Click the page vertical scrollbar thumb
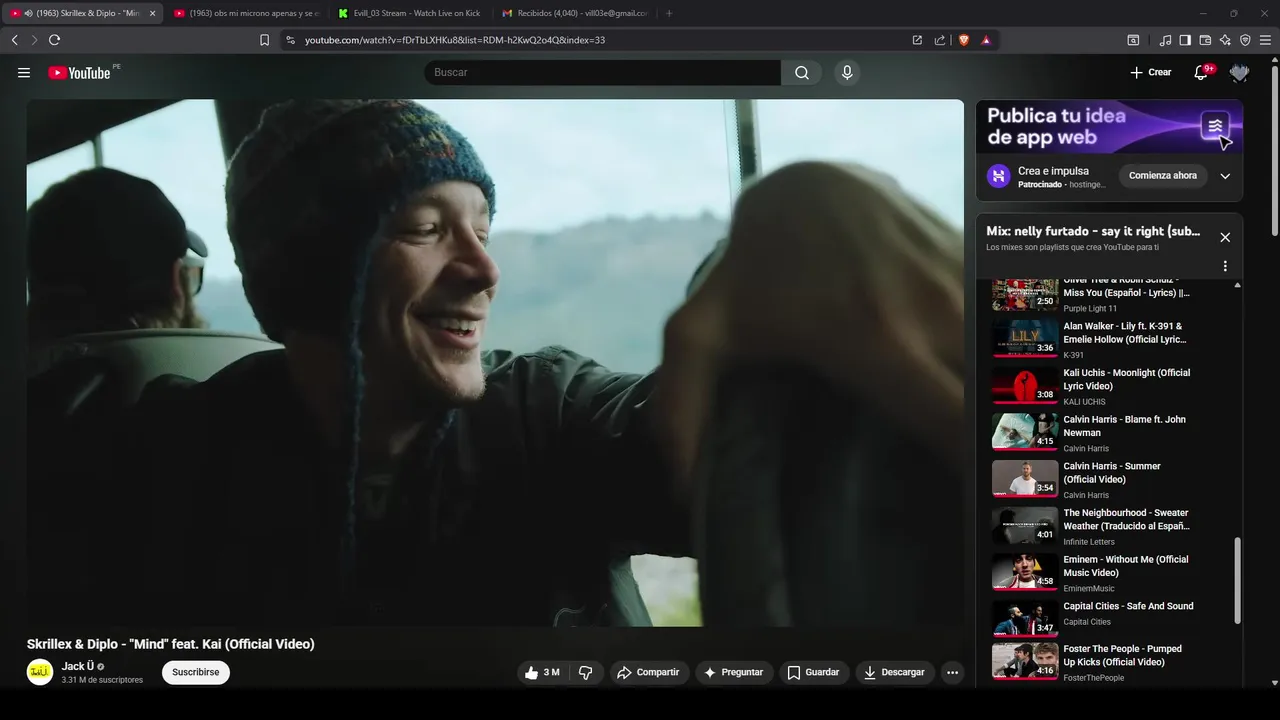Viewport: 1280px width, 720px height. pyautogui.click(x=1274, y=150)
